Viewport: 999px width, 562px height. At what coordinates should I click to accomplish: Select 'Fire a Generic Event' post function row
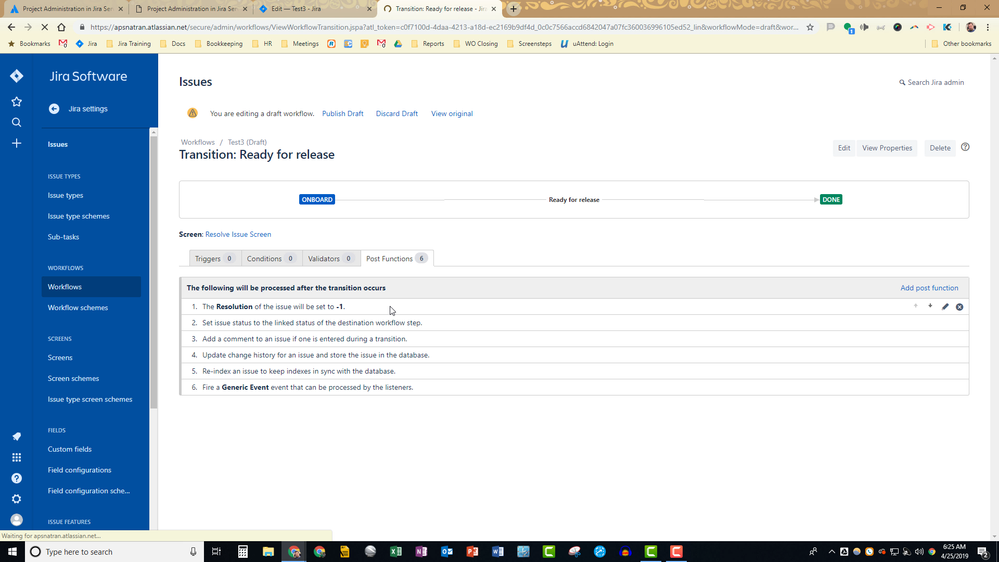coord(574,387)
